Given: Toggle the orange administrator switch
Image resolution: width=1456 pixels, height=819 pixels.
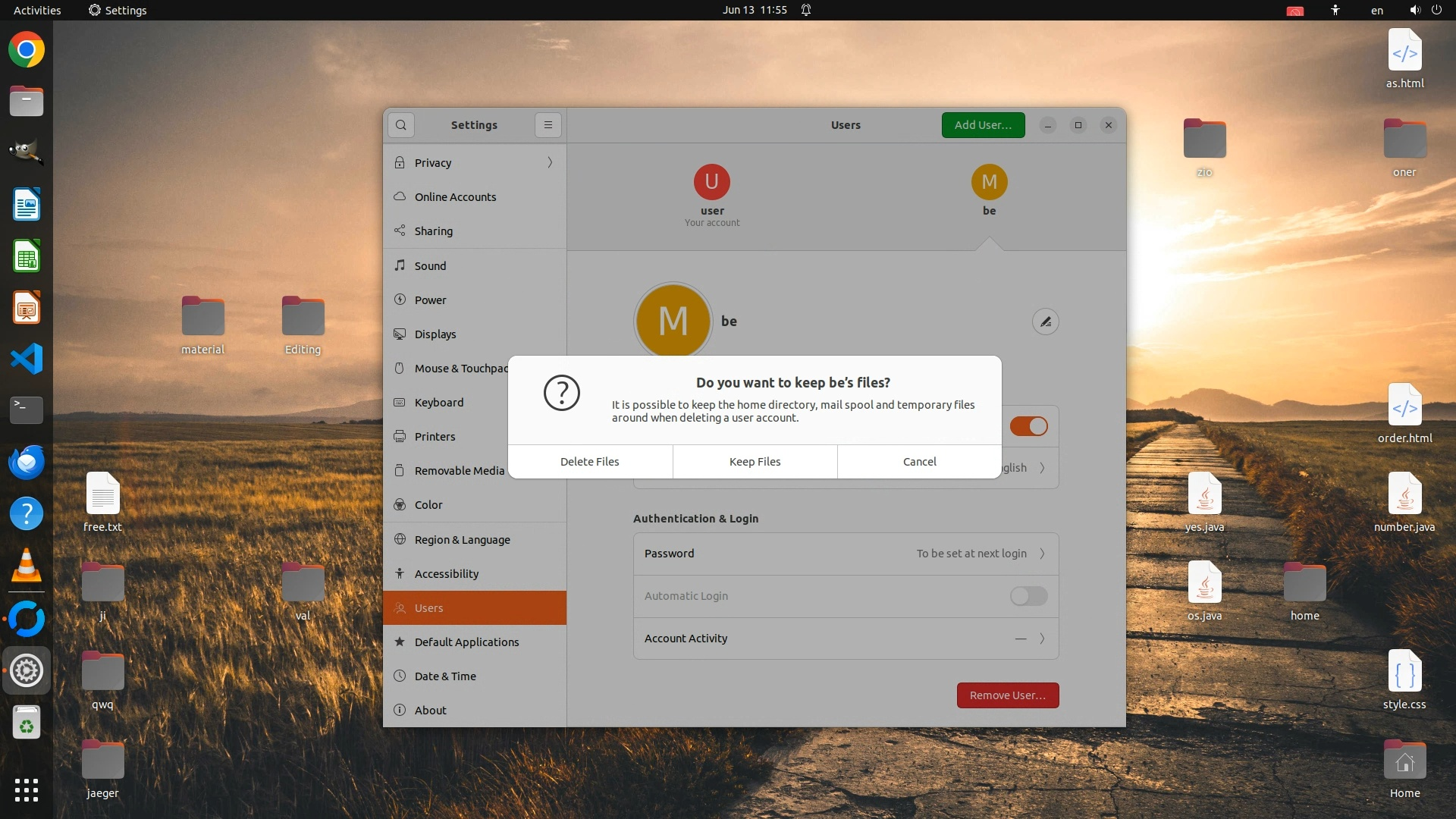Looking at the screenshot, I should [1028, 426].
